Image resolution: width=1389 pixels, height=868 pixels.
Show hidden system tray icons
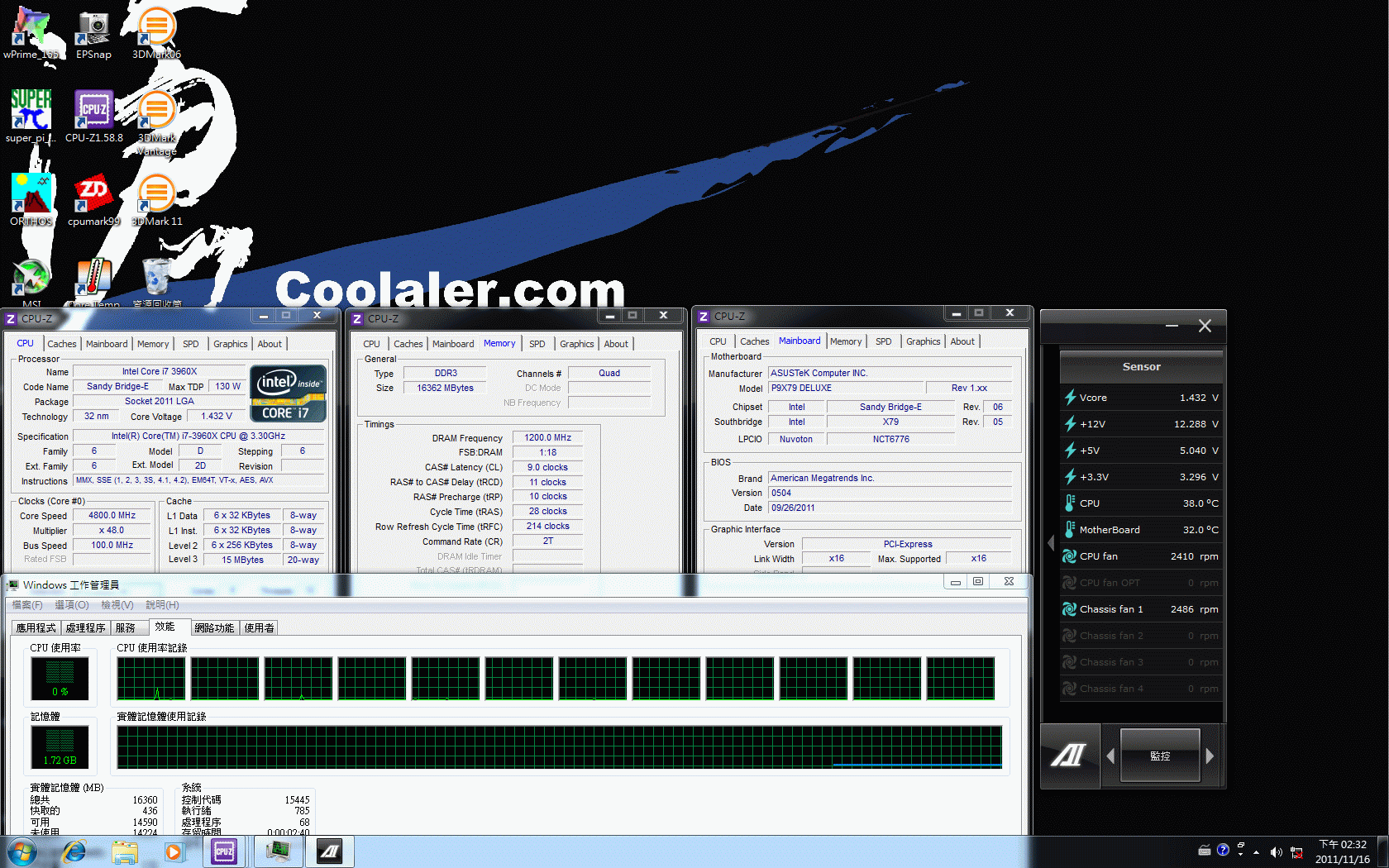(x=1257, y=852)
